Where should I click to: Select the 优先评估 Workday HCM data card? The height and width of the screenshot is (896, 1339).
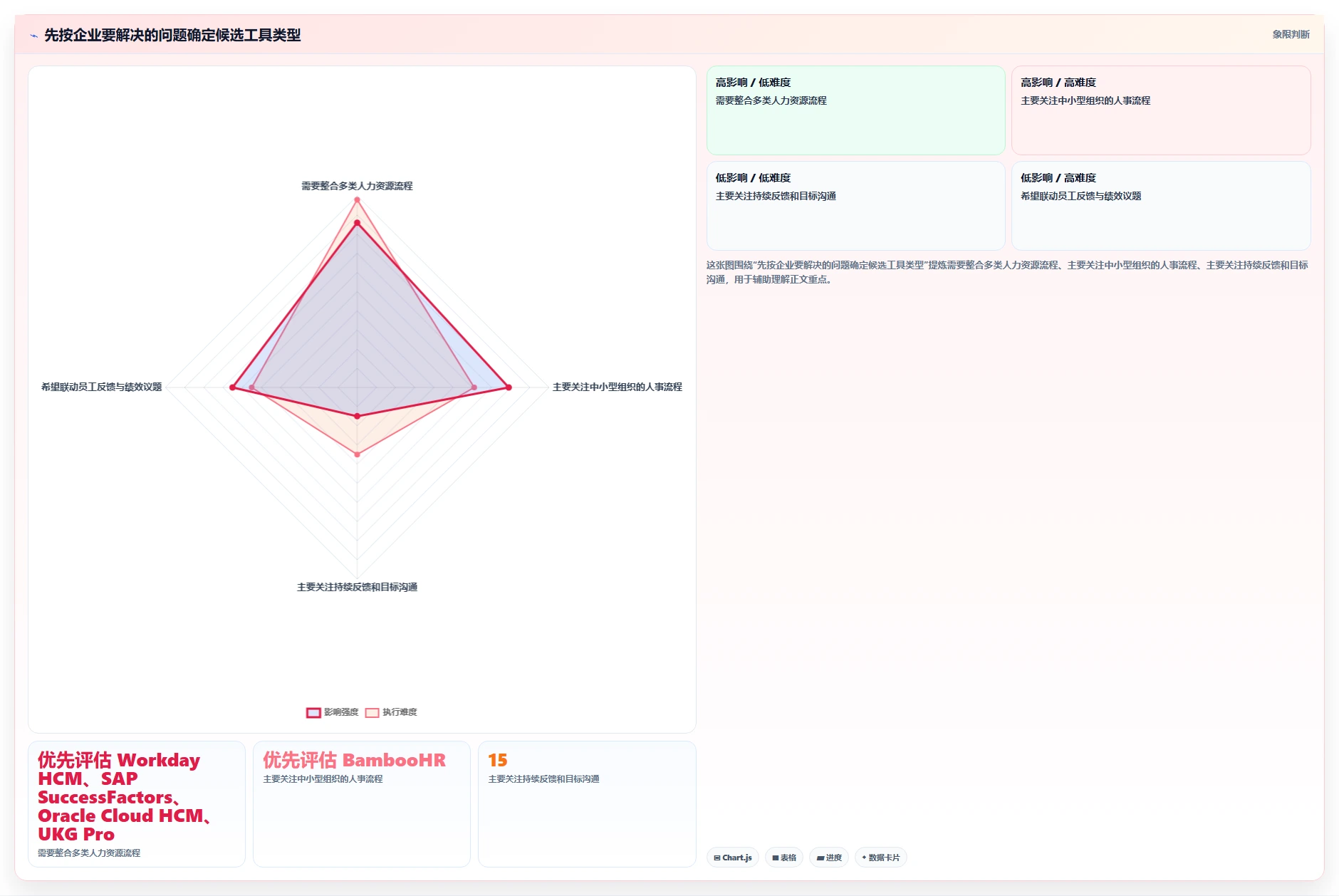pyautogui.click(x=137, y=804)
